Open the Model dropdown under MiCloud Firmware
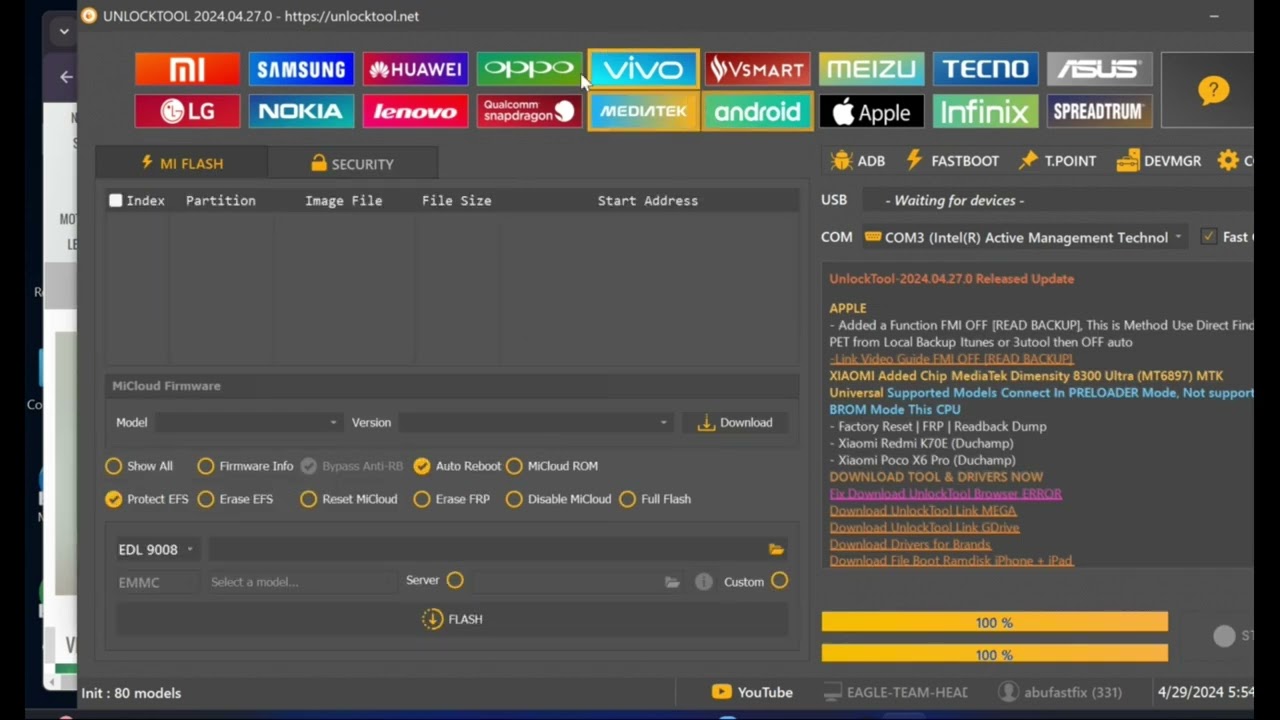 coord(248,422)
